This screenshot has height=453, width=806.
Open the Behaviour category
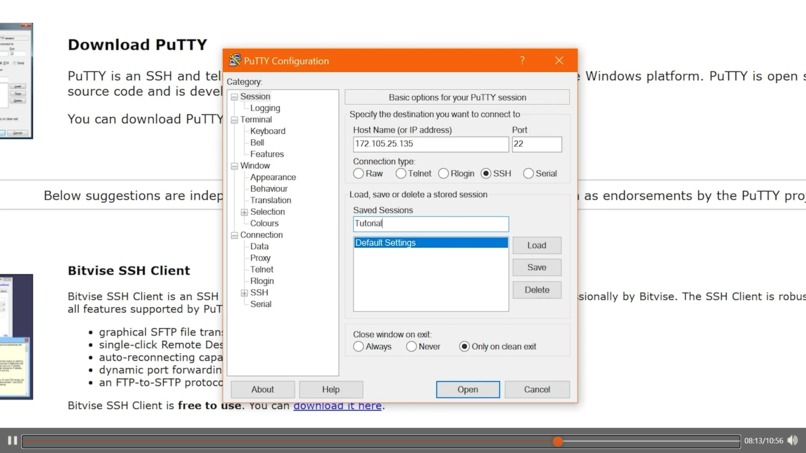(x=269, y=189)
